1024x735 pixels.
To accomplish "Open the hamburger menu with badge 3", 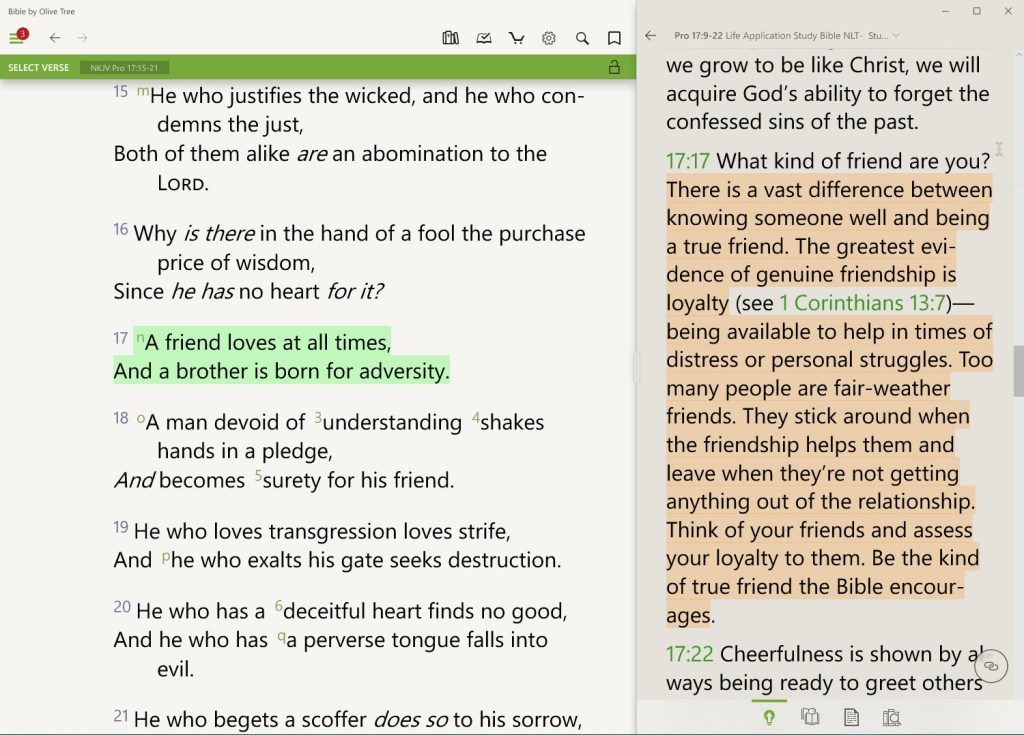I will [18, 35].
